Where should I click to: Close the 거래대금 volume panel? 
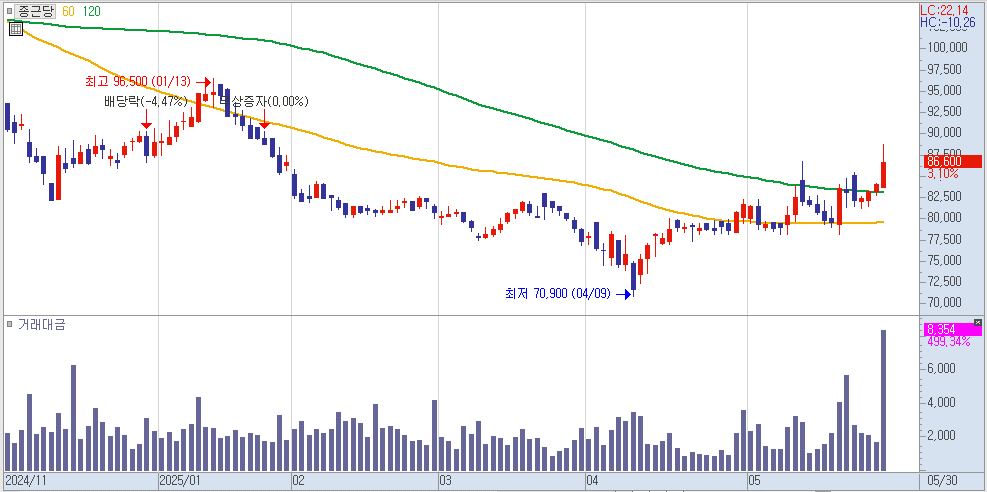(x=978, y=322)
